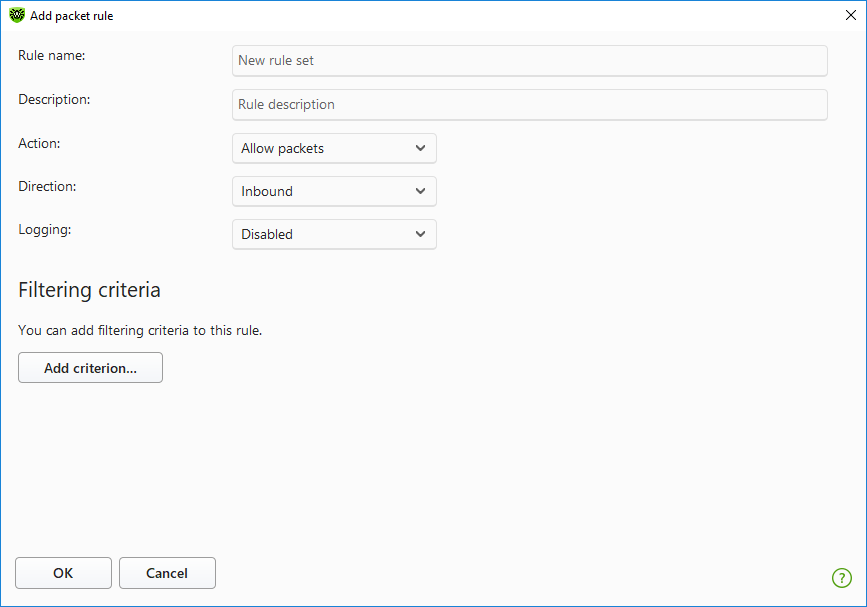Click the Add criterion button
867x607 pixels.
pos(90,368)
